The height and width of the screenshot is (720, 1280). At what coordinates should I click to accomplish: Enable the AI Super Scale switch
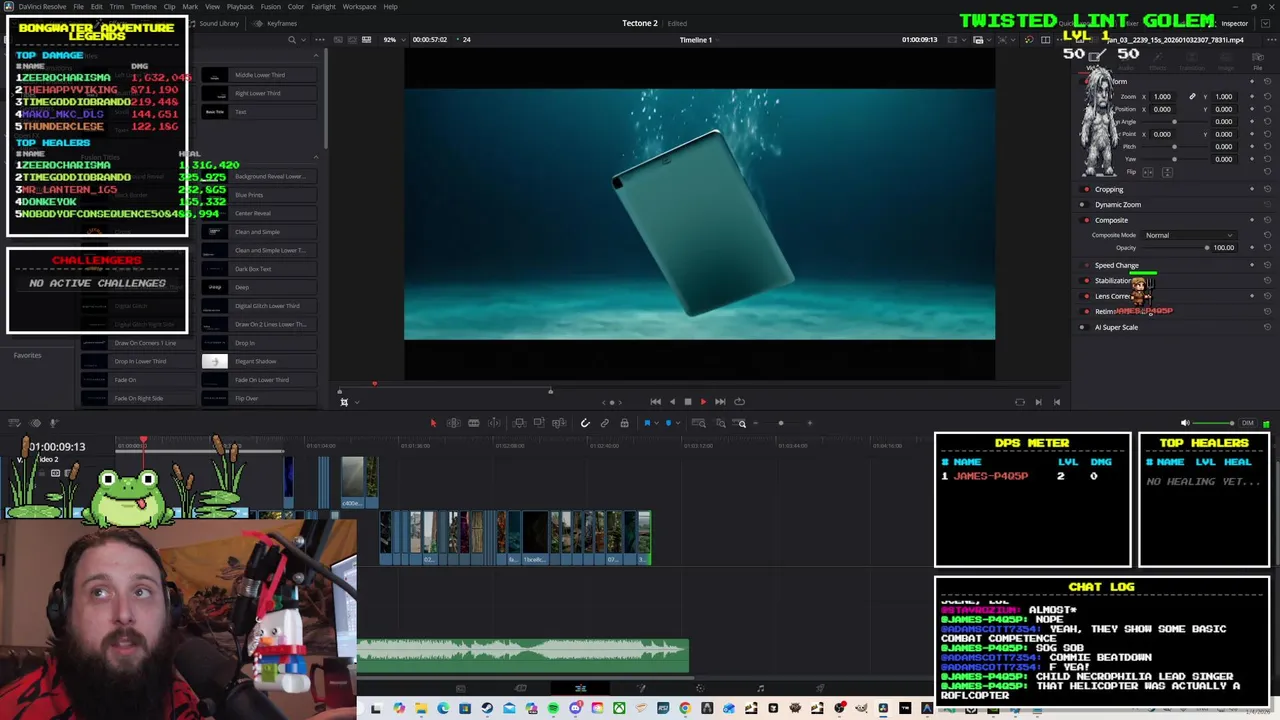1086,327
